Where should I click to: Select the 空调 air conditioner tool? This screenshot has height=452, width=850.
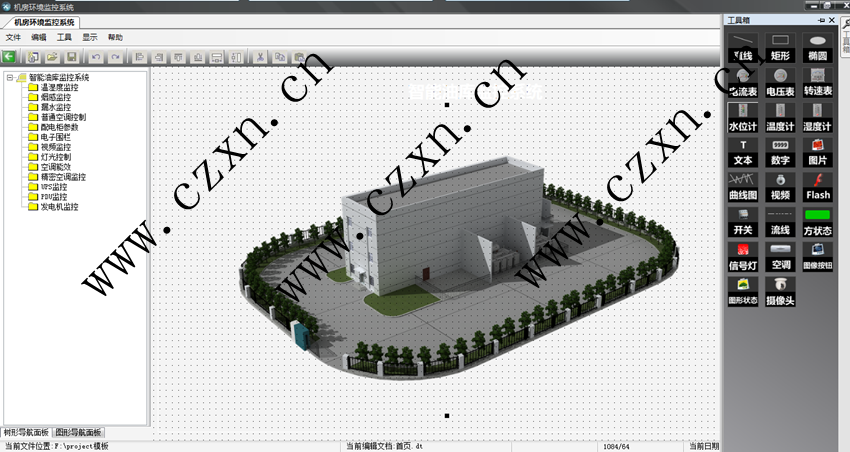click(x=780, y=257)
